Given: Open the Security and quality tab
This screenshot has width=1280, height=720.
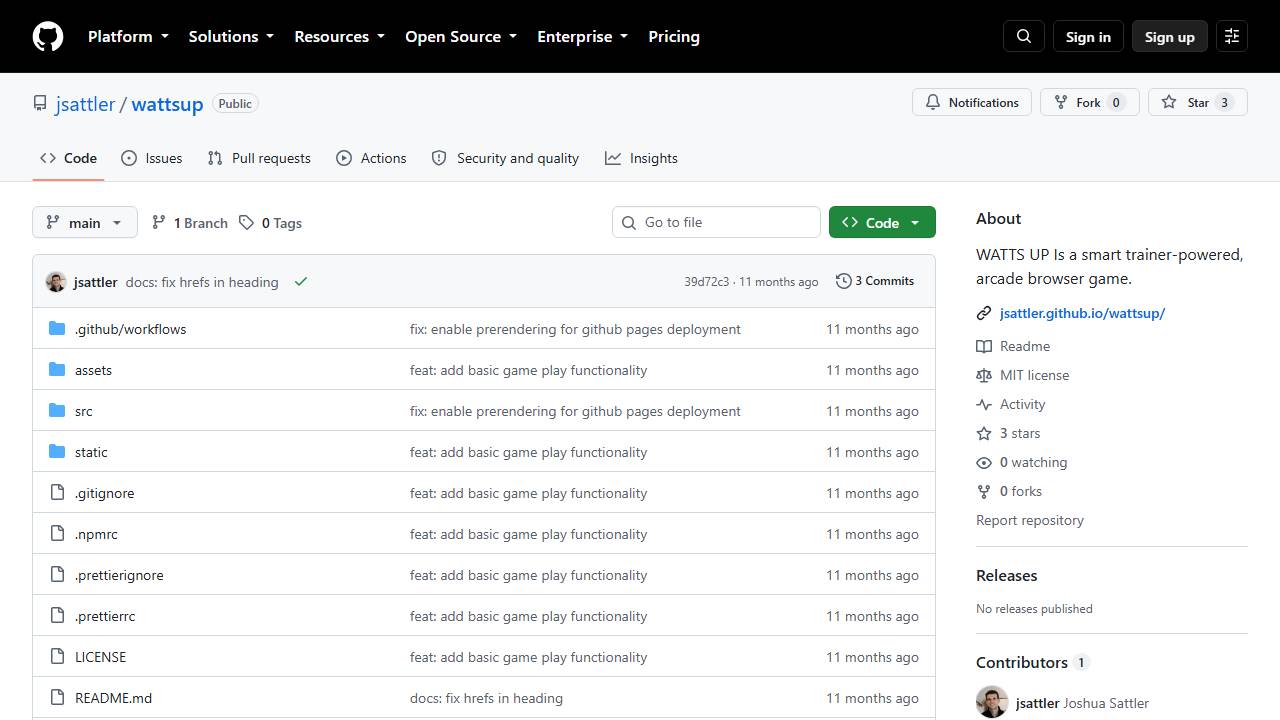Looking at the screenshot, I should point(505,158).
